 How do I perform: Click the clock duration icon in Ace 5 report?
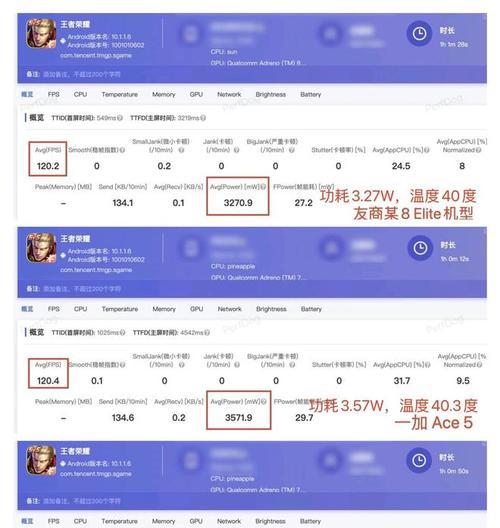click(x=420, y=249)
